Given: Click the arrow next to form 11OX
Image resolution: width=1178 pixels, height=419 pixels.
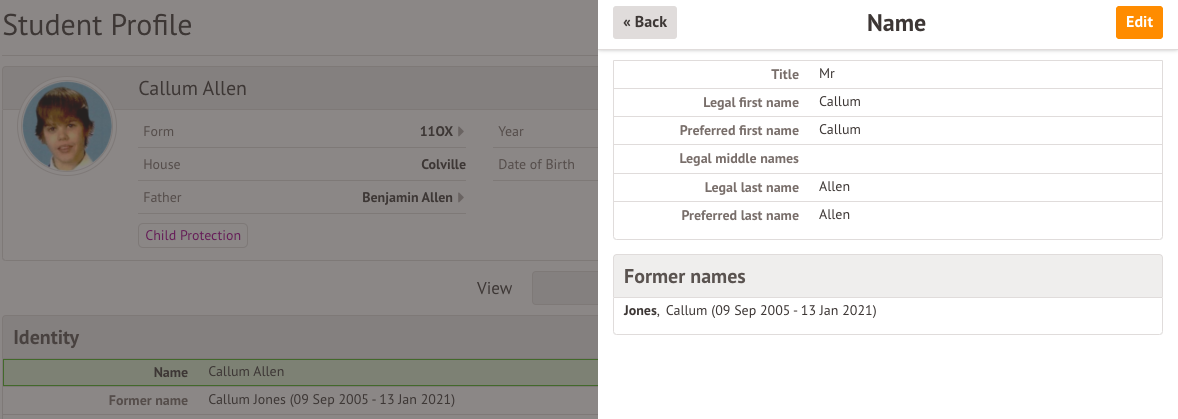Looking at the screenshot, I should tap(461, 131).
